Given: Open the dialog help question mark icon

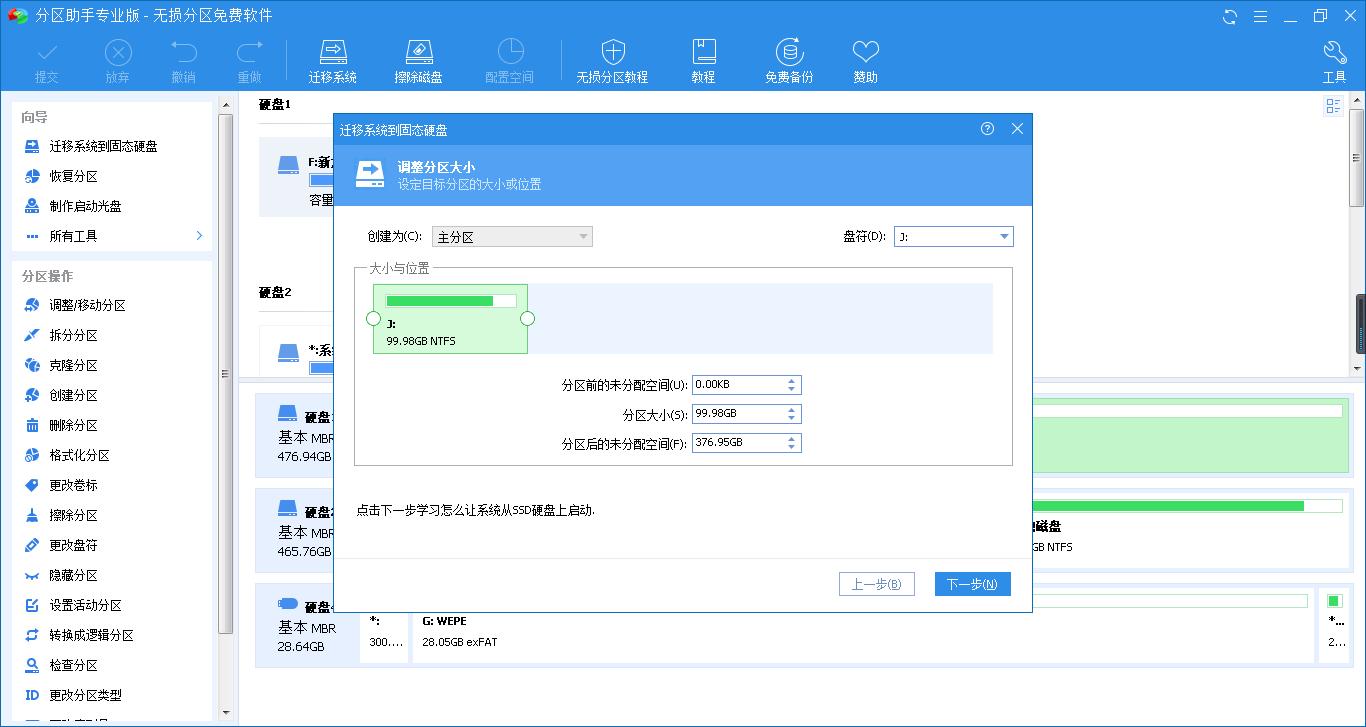Looking at the screenshot, I should tap(988, 129).
